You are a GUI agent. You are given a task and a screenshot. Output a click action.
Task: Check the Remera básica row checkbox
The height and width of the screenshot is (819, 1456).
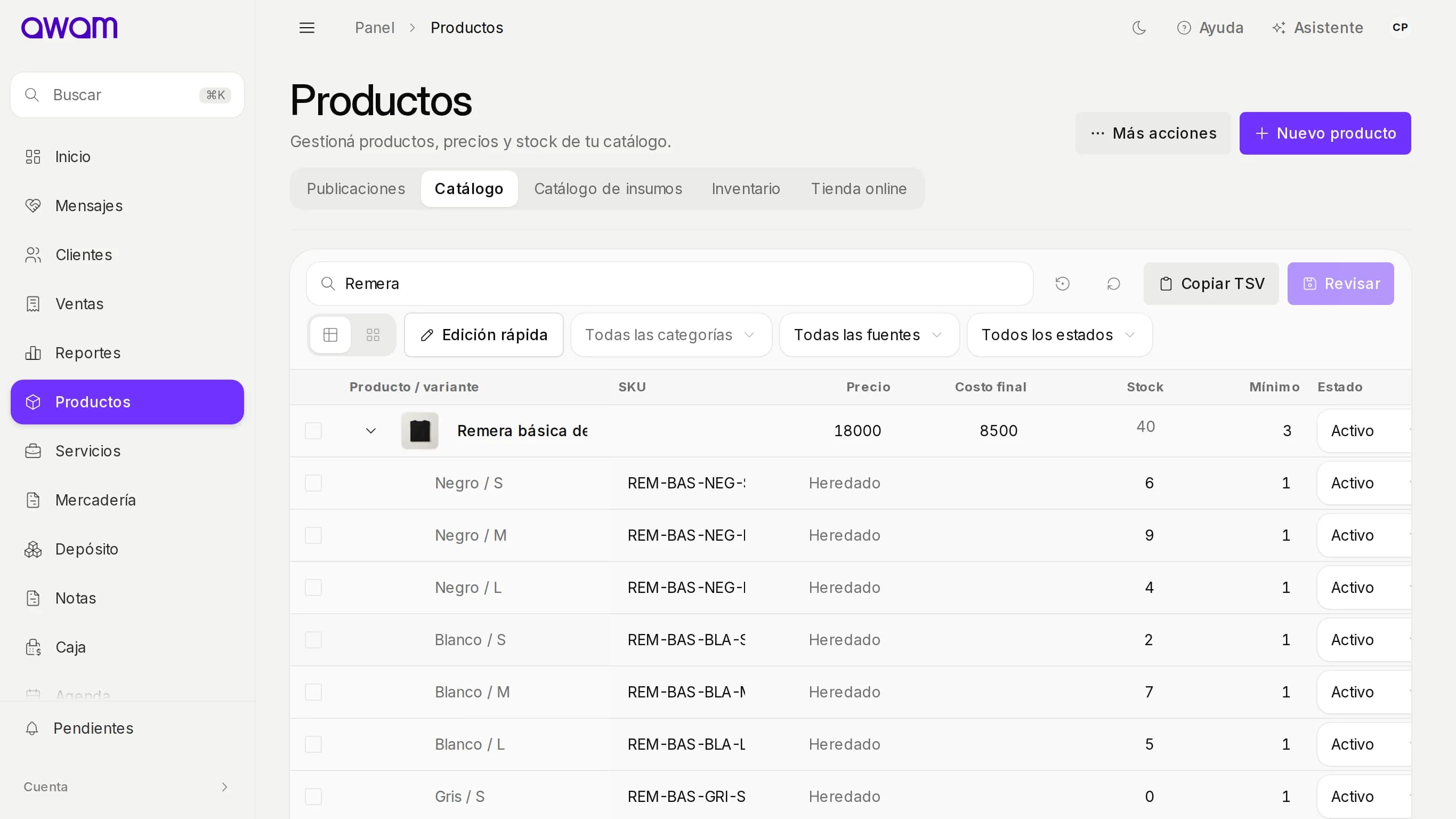click(x=313, y=431)
